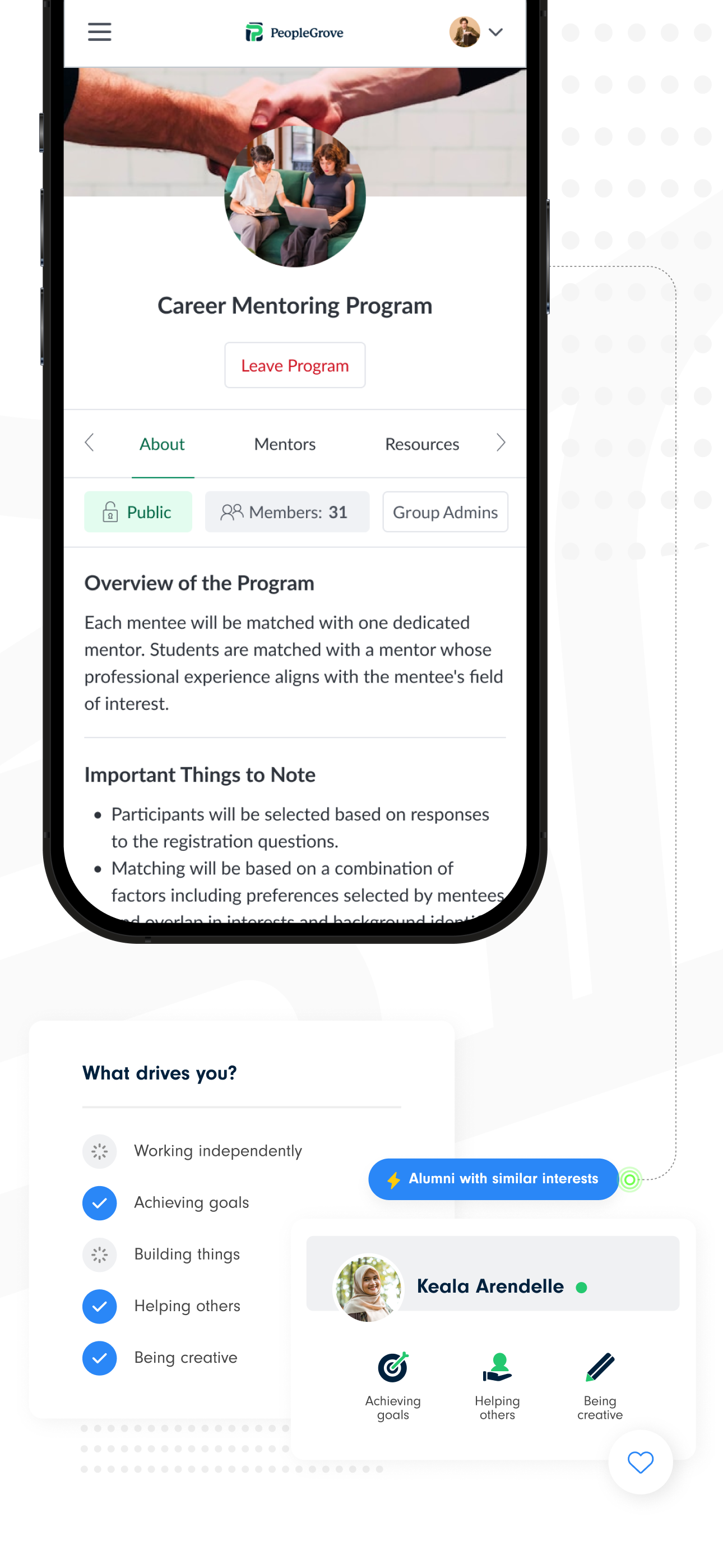723x1568 pixels.
Task: Open the Group Admins button
Action: [x=446, y=512]
